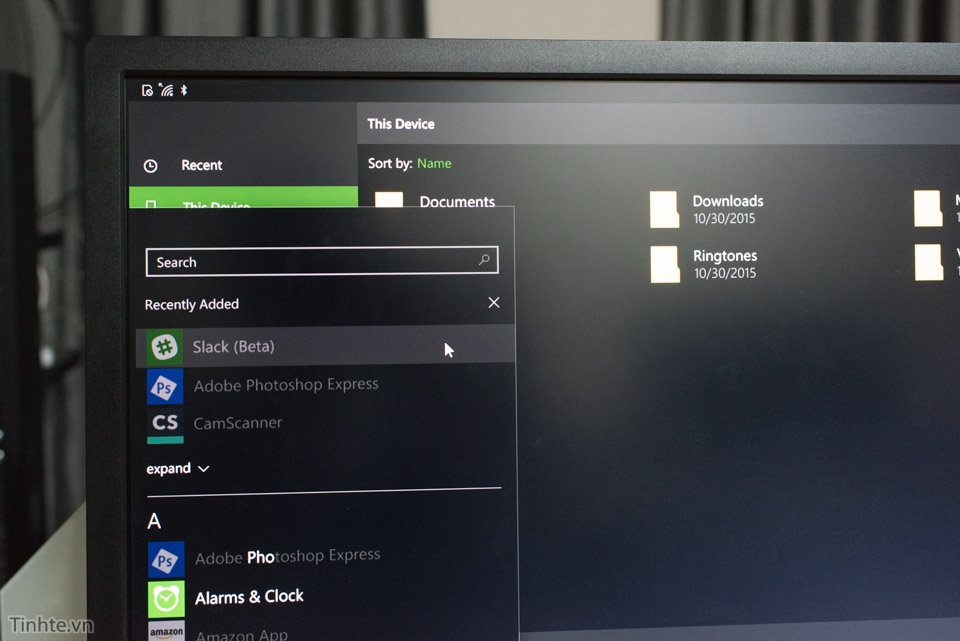The image size is (960, 641).
Task: Click the Amazon app icon
Action: point(167,631)
